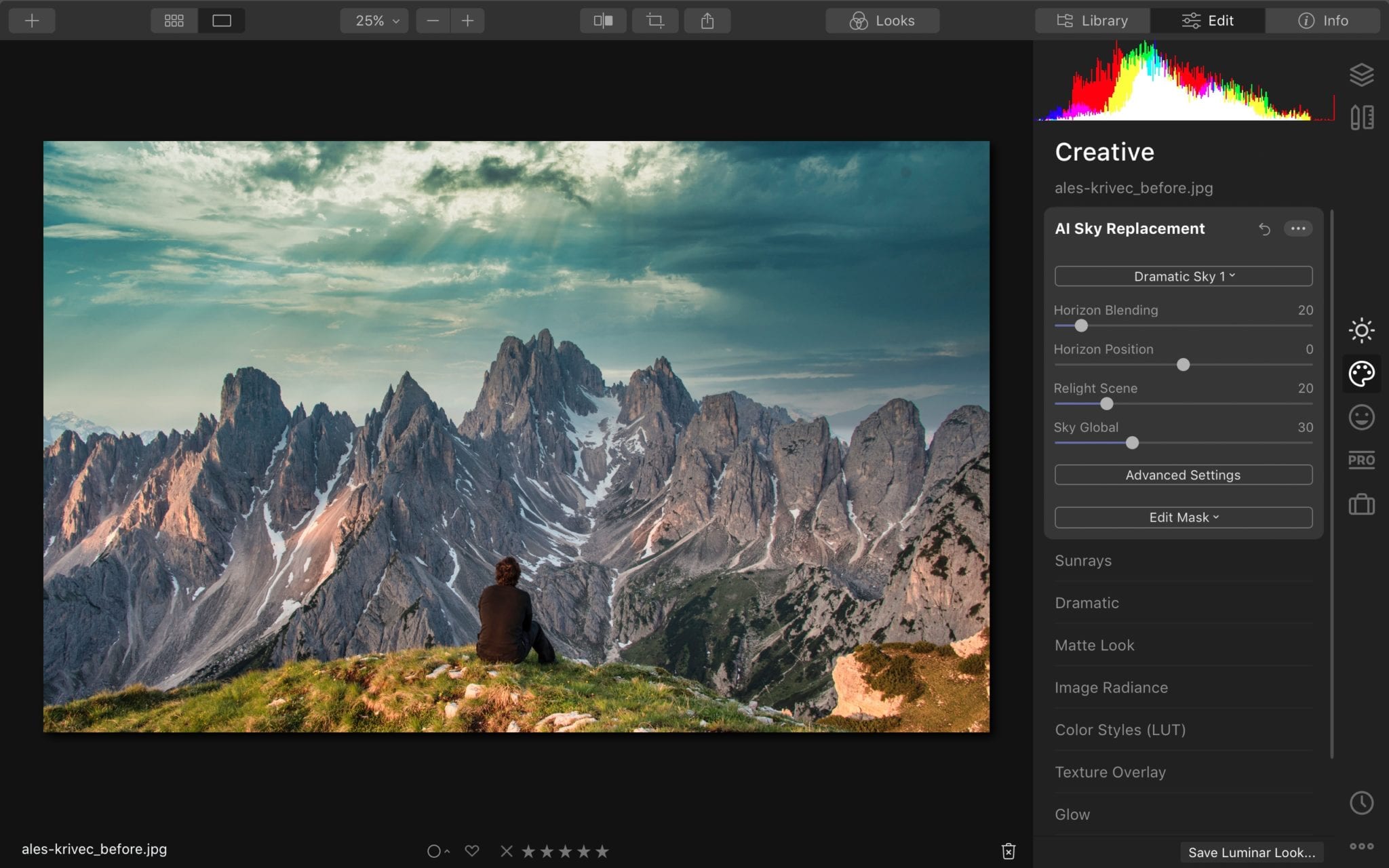
Task: Click the Relight Scene value 20
Action: point(1306,388)
